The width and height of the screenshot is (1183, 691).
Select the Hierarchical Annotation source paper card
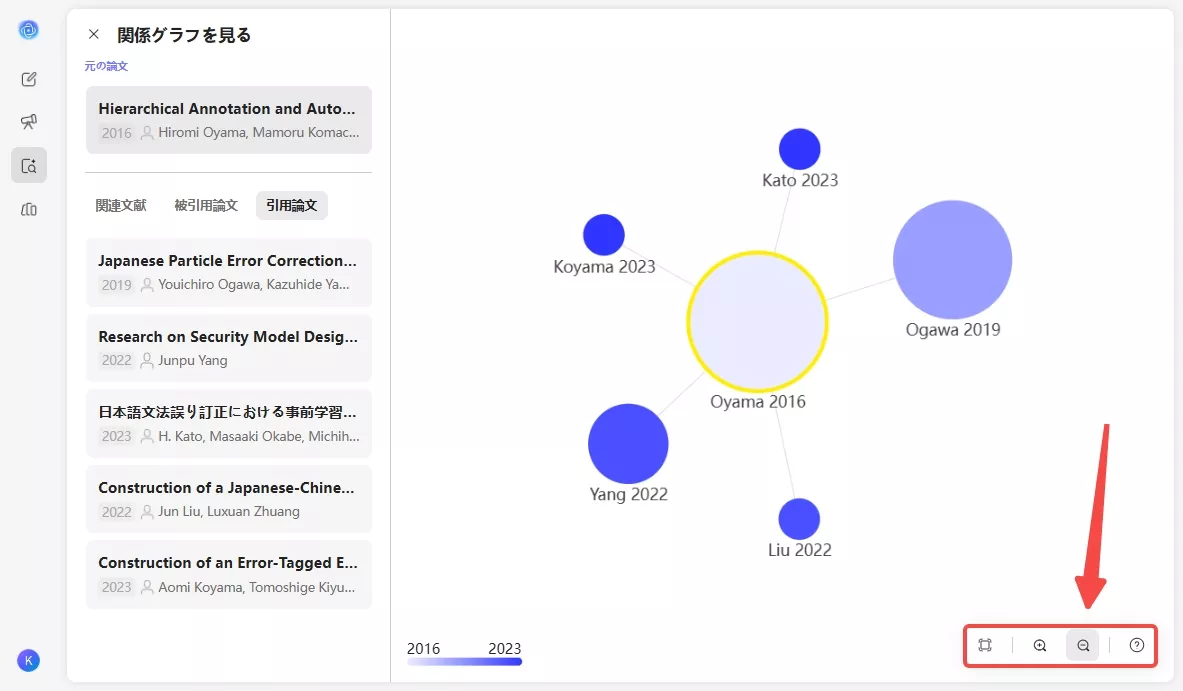tap(229, 120)
